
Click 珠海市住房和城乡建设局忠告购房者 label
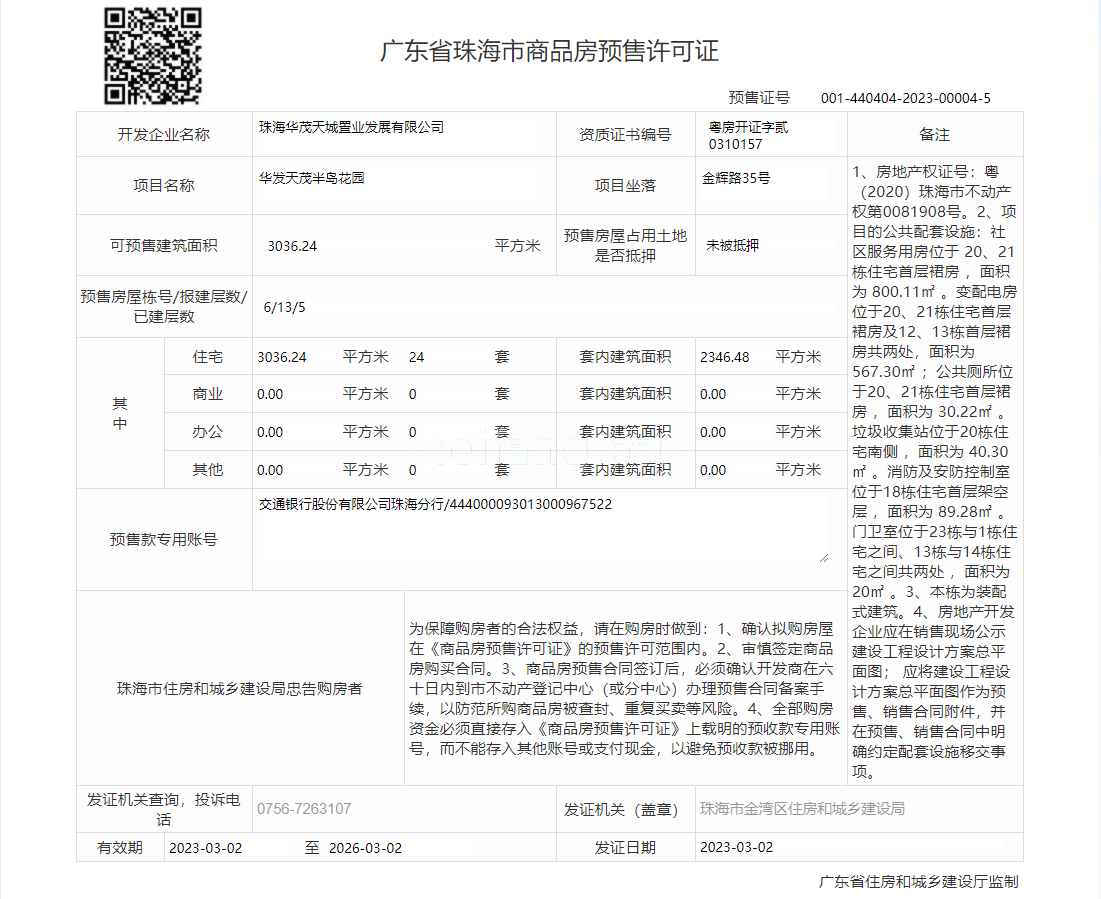pyautogui.click(x=239, y=688)
